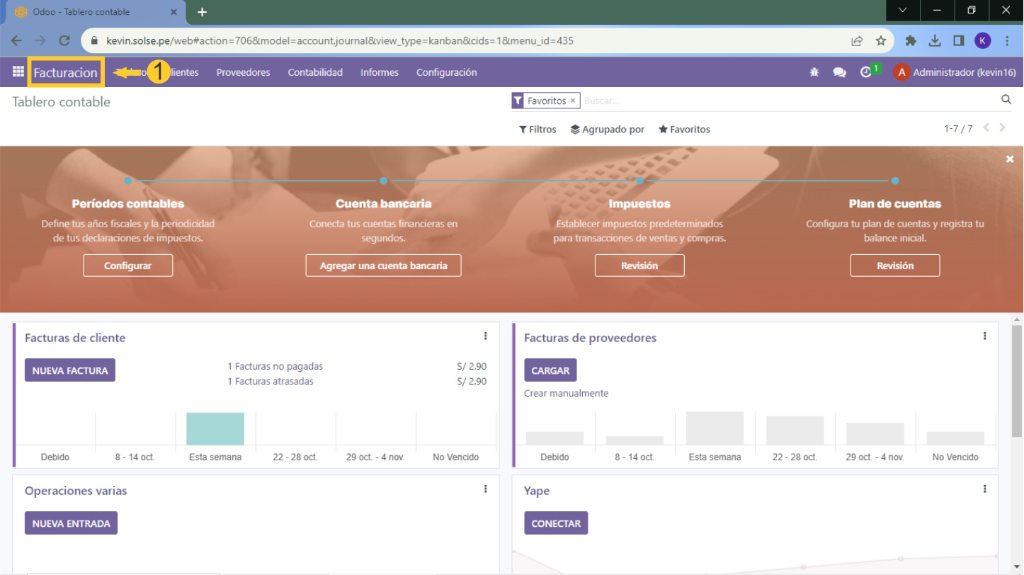Open Administrador user account menu

(x=954, y=72)
